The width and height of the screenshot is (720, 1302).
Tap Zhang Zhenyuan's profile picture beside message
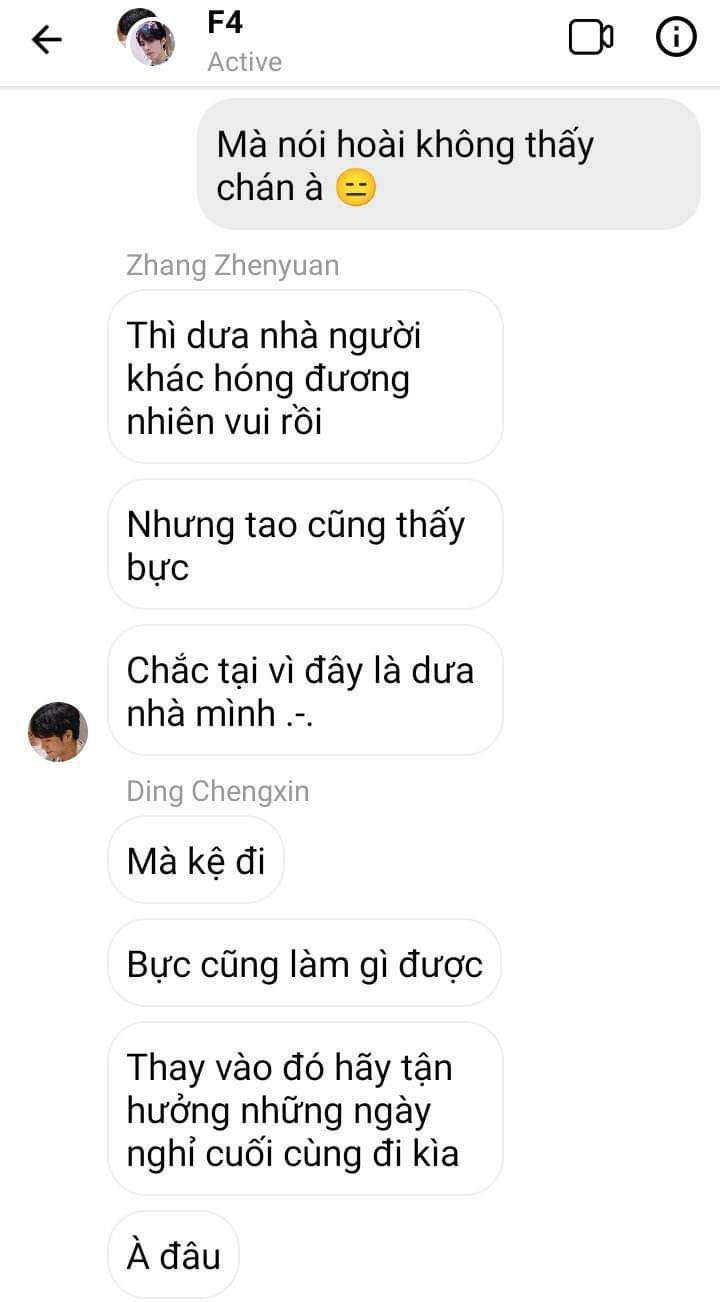coord(58,731)
